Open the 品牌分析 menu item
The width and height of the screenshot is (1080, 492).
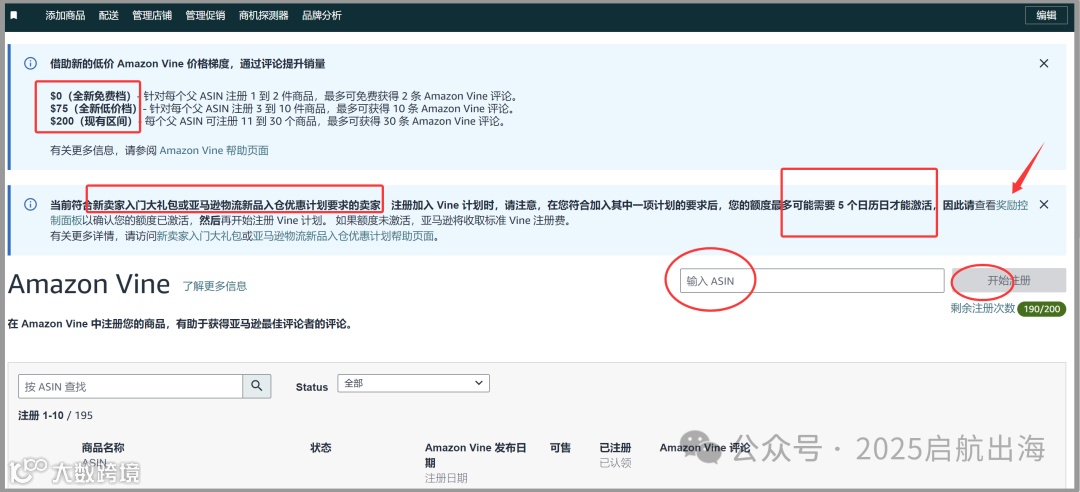[x=322, y=15]
